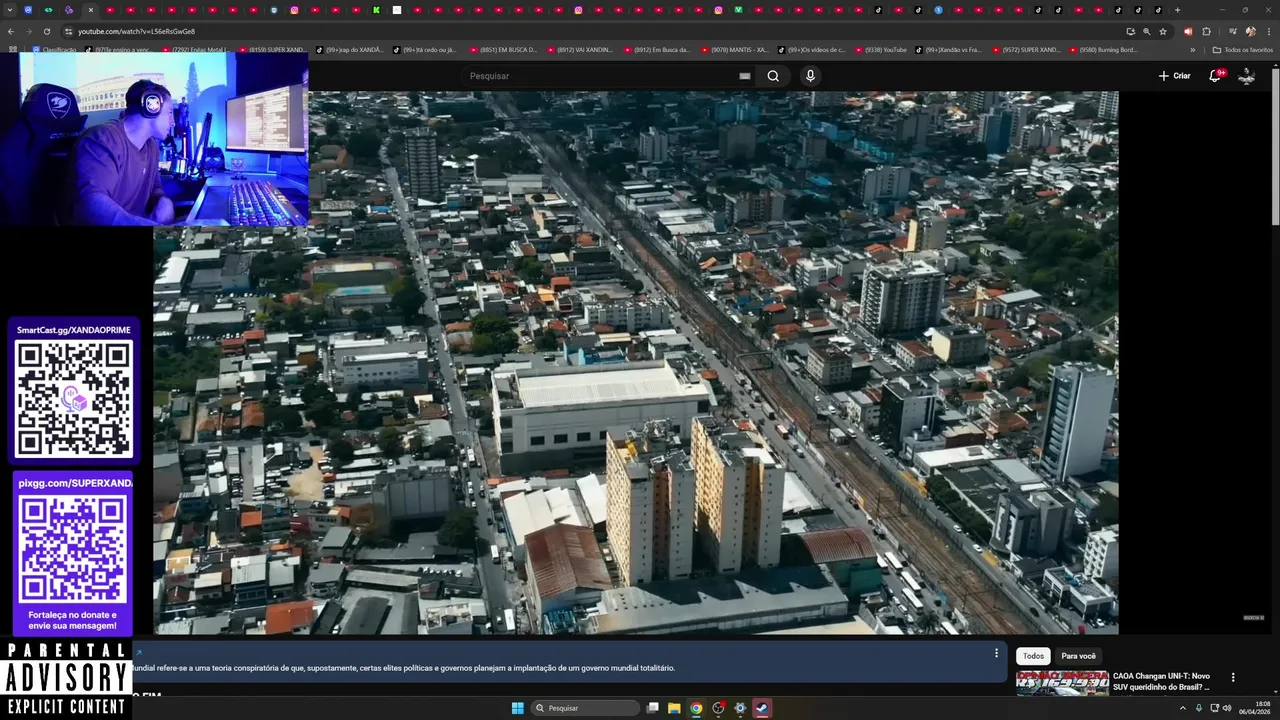
Task: Click the install/cast icon in address bar
Action: tap(1131, 31)
